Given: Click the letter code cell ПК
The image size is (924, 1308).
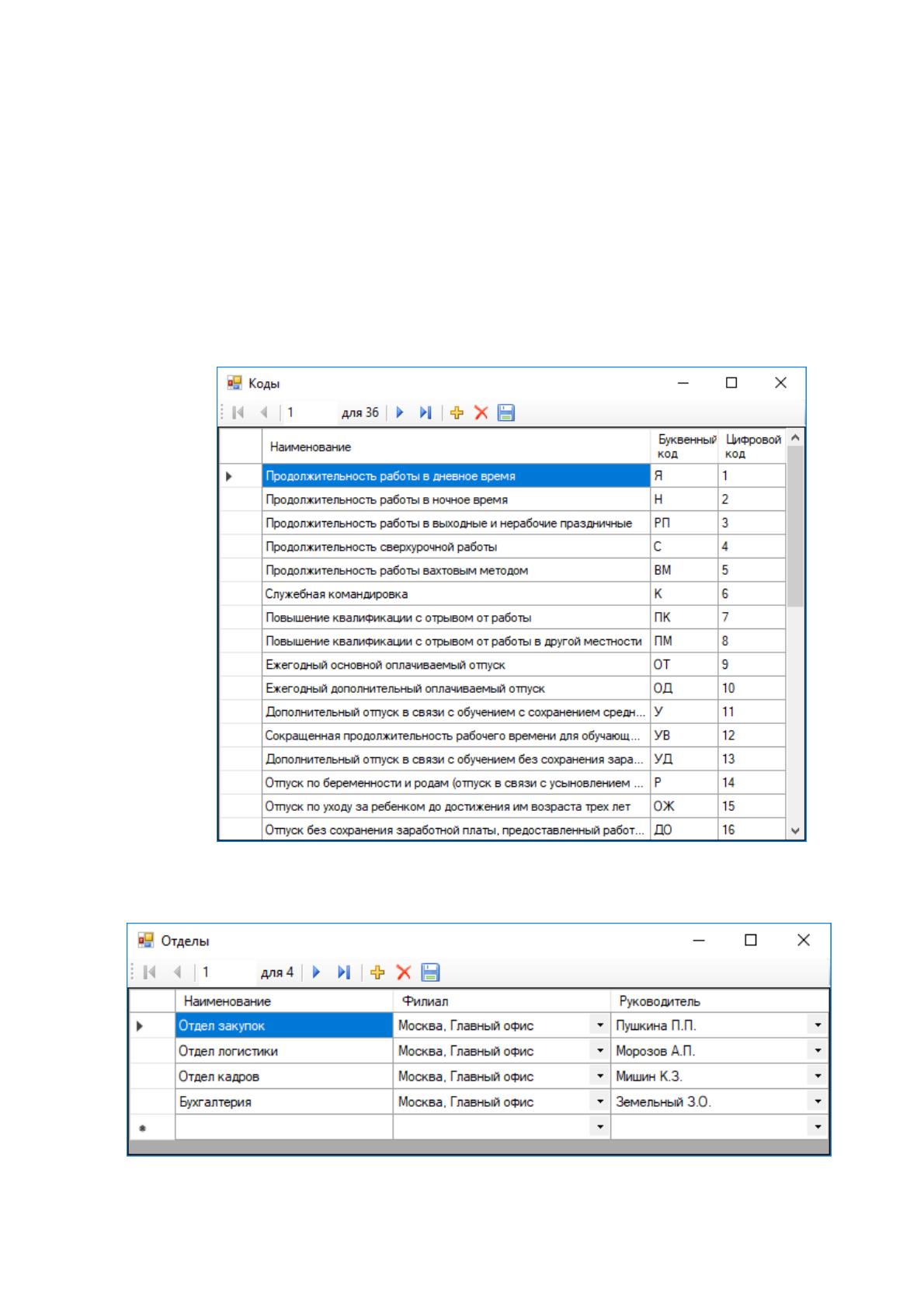Looking at the screenshot, I should click(x=684, y=617).
